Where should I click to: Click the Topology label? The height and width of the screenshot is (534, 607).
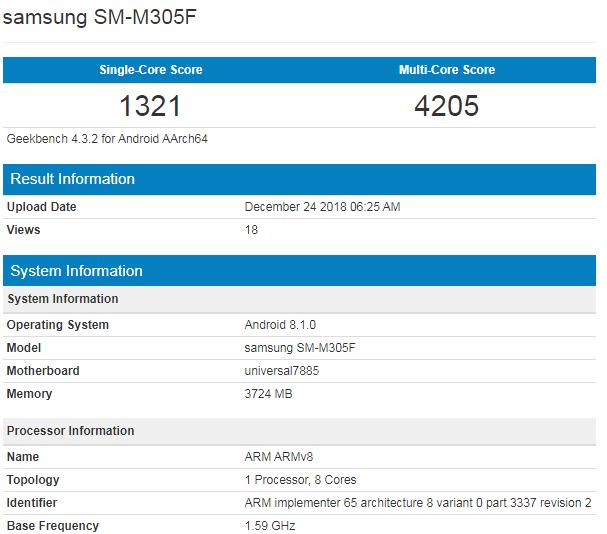pos(33,480)
